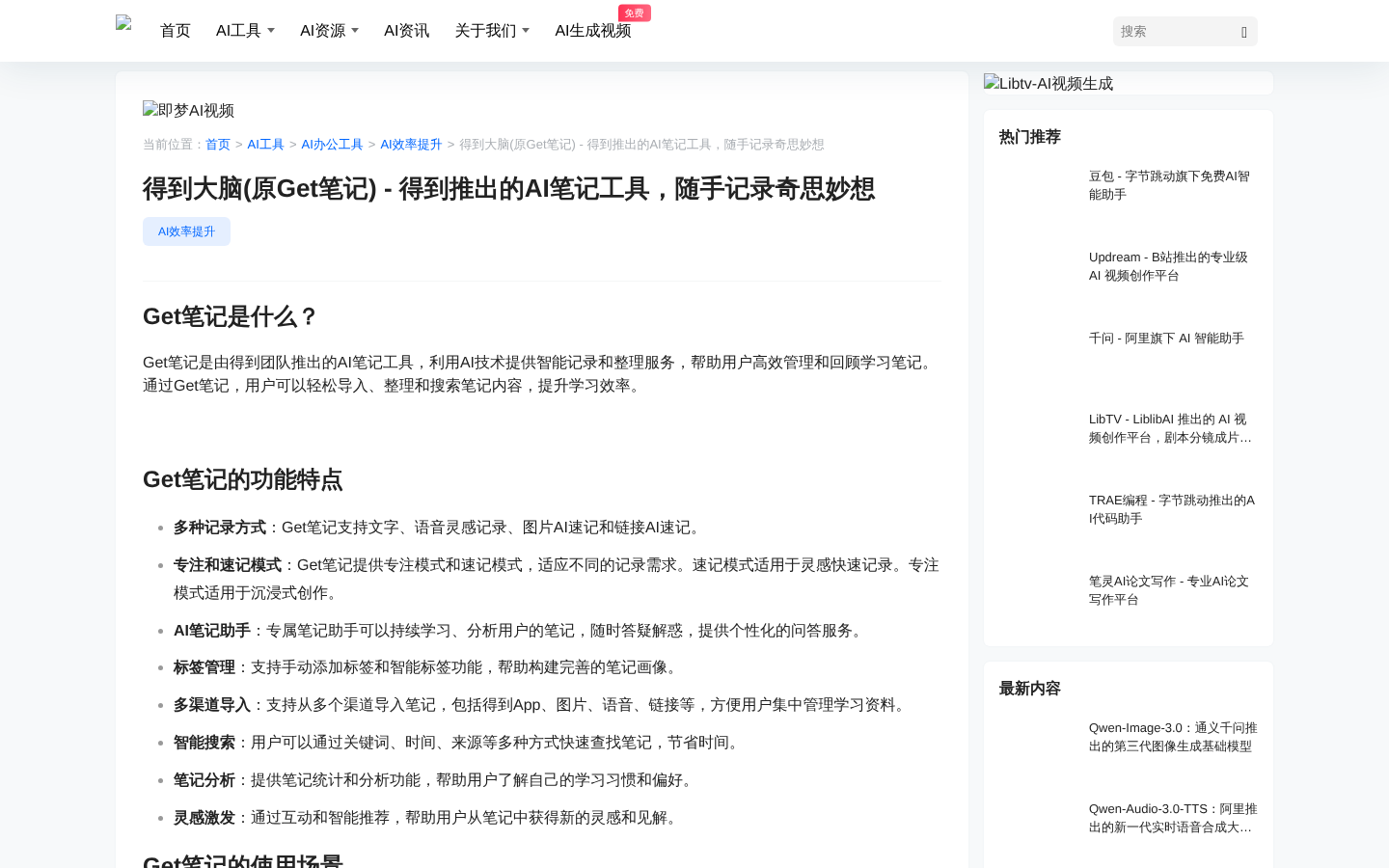Click the heading Get笔记是什么？
Viewport: 1389px width, 868px height.
[x=231, y=316]
